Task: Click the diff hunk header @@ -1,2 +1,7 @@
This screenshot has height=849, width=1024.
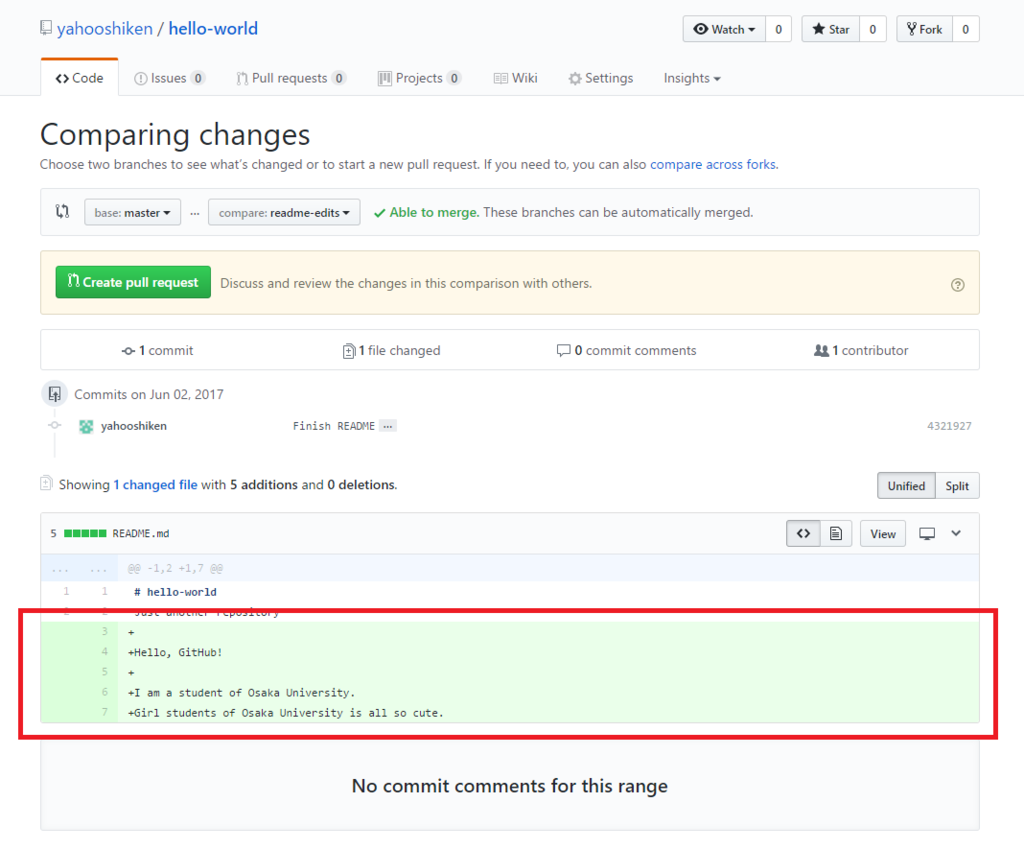Action: [175, 568]
